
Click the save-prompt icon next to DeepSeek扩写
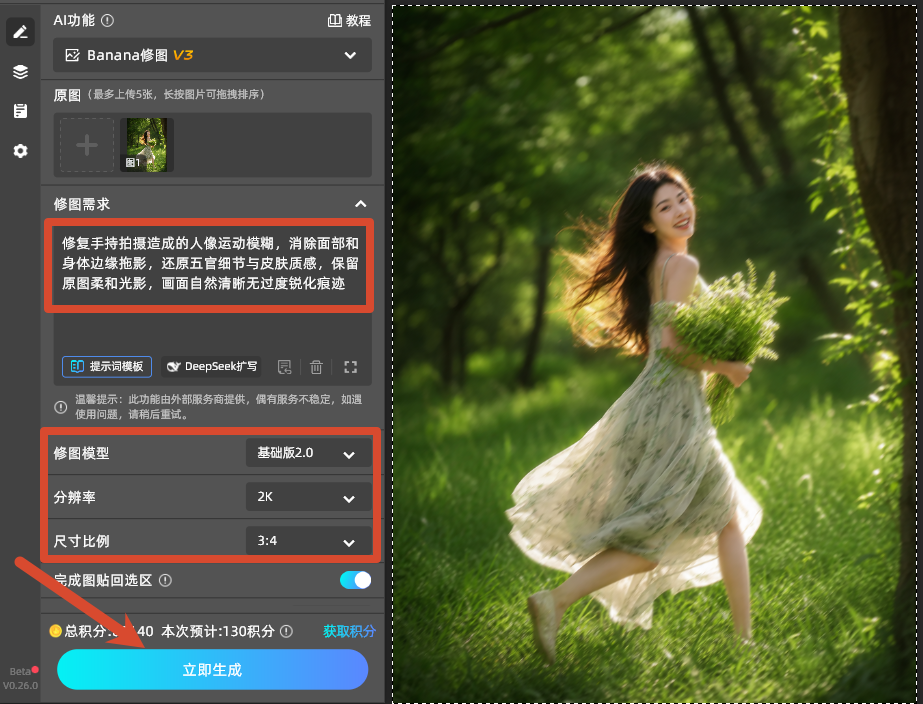click(284, 367)
